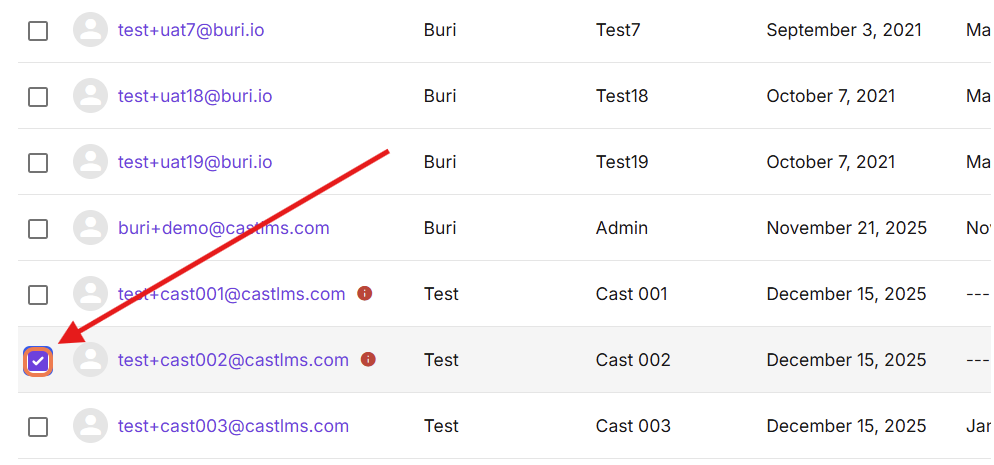
Task: Open the test+uat18@buri.io user link
Action: [195, 96]
